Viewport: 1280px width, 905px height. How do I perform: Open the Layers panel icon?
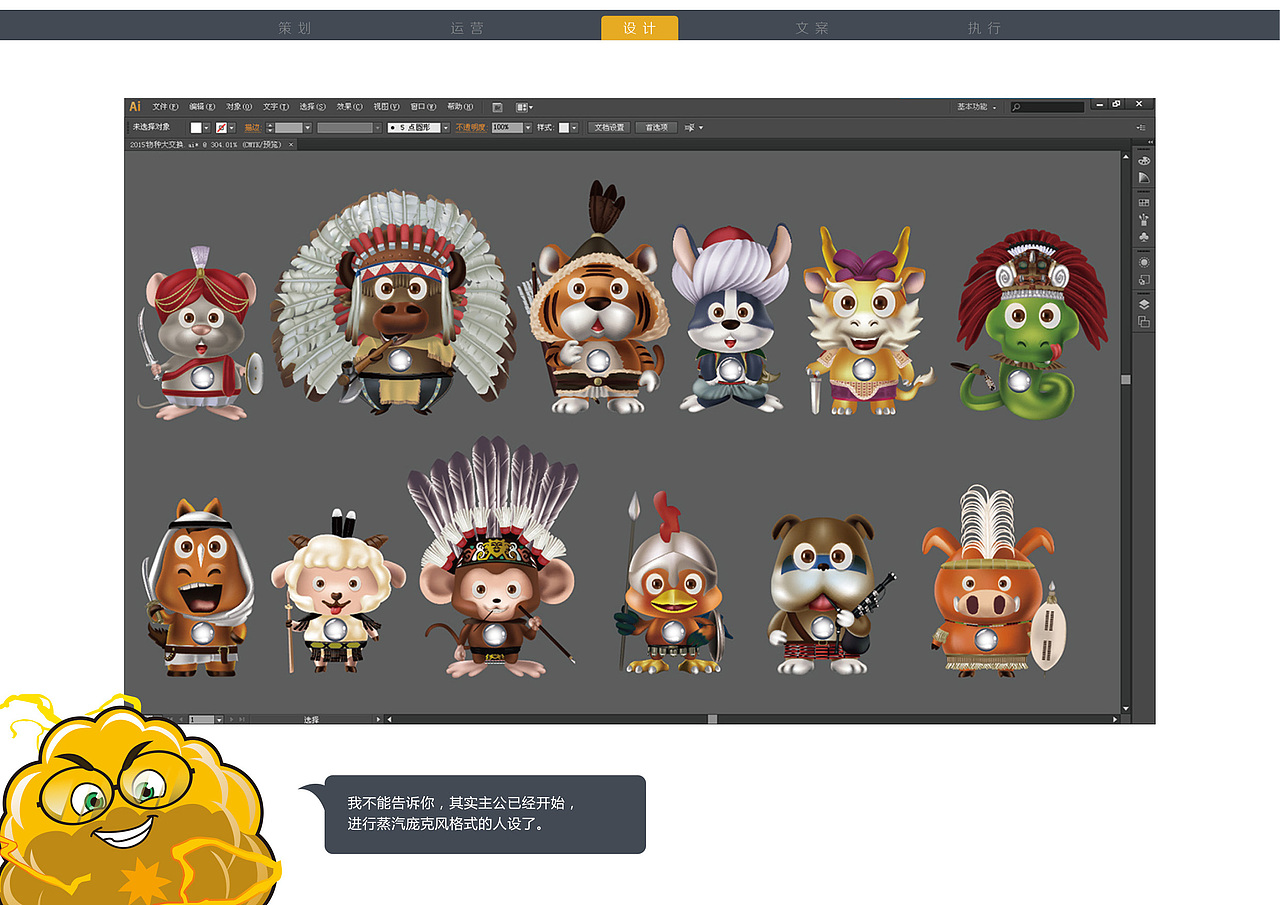click(x=1144, y=304)
